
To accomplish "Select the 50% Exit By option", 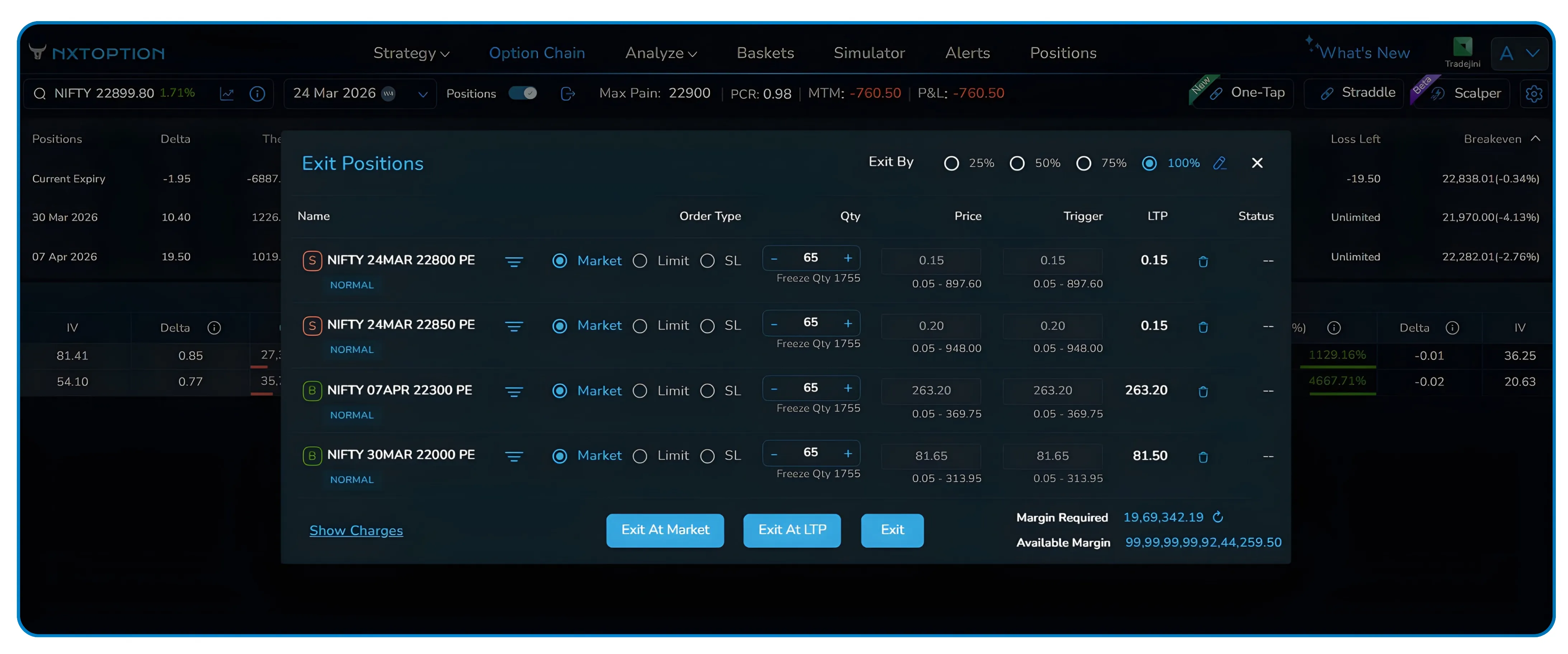I will [1017, 163].
